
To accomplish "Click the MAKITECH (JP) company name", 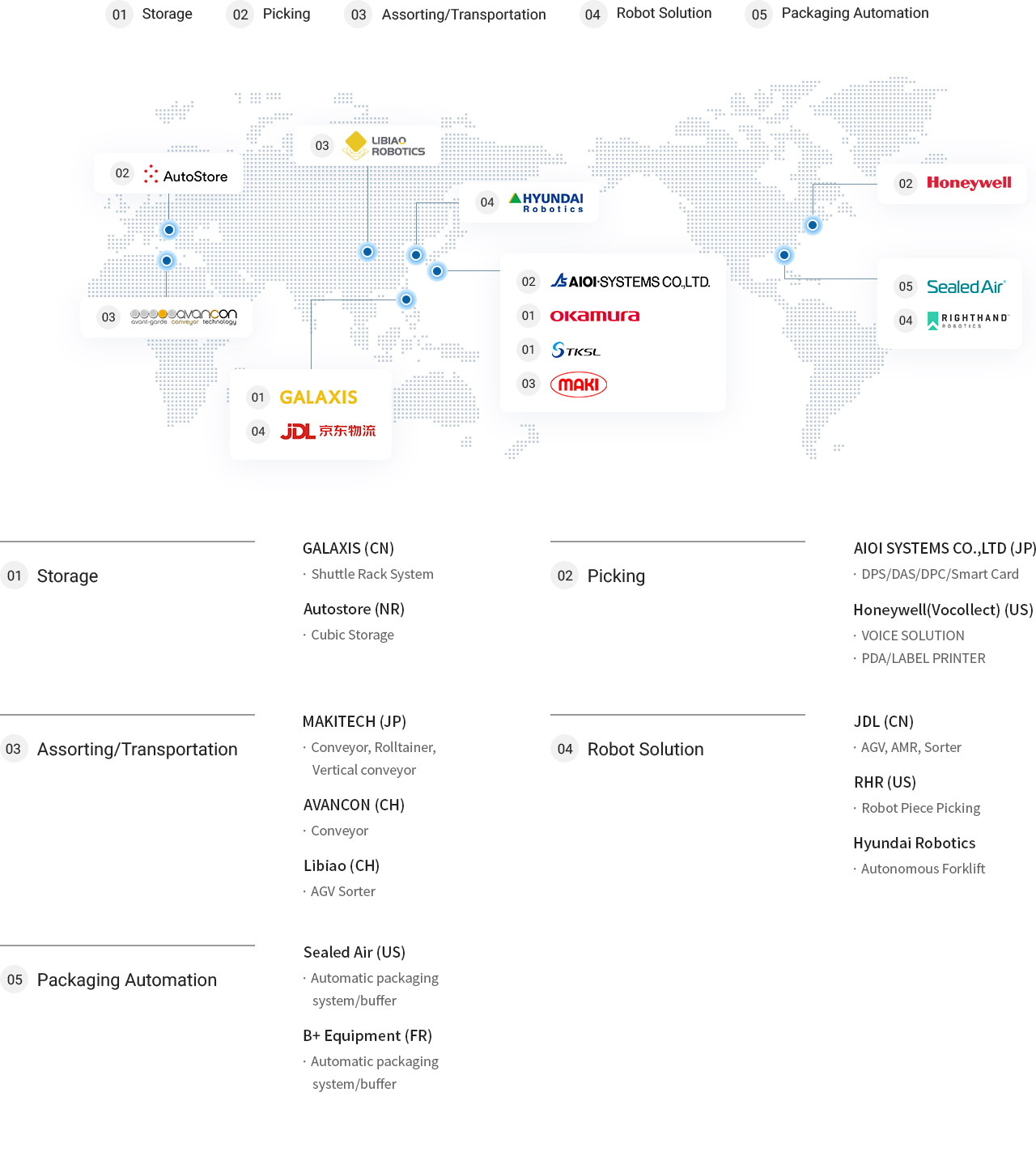I will (355, 721).
